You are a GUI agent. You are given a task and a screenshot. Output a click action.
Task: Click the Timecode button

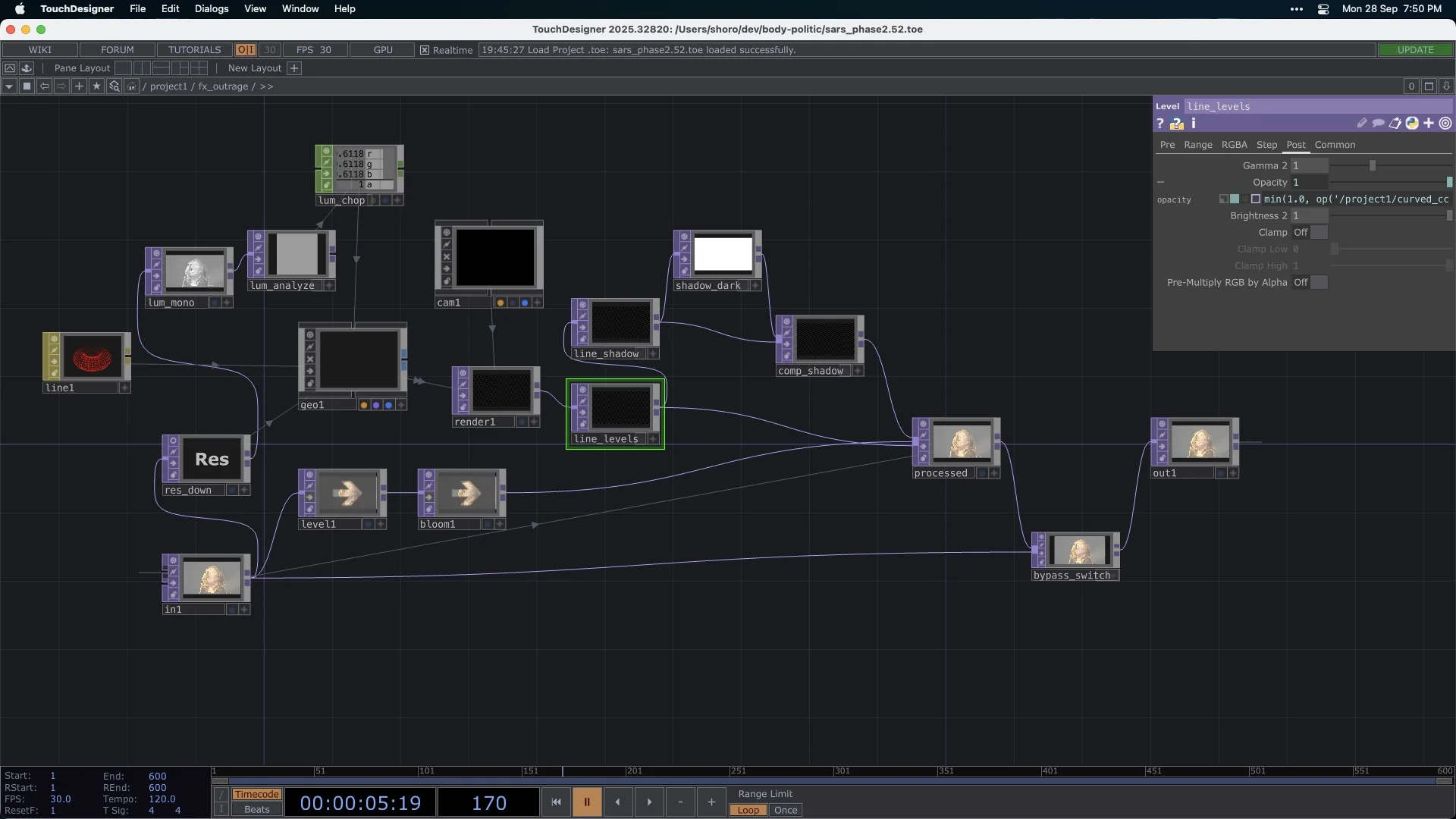tap(256, 795)
